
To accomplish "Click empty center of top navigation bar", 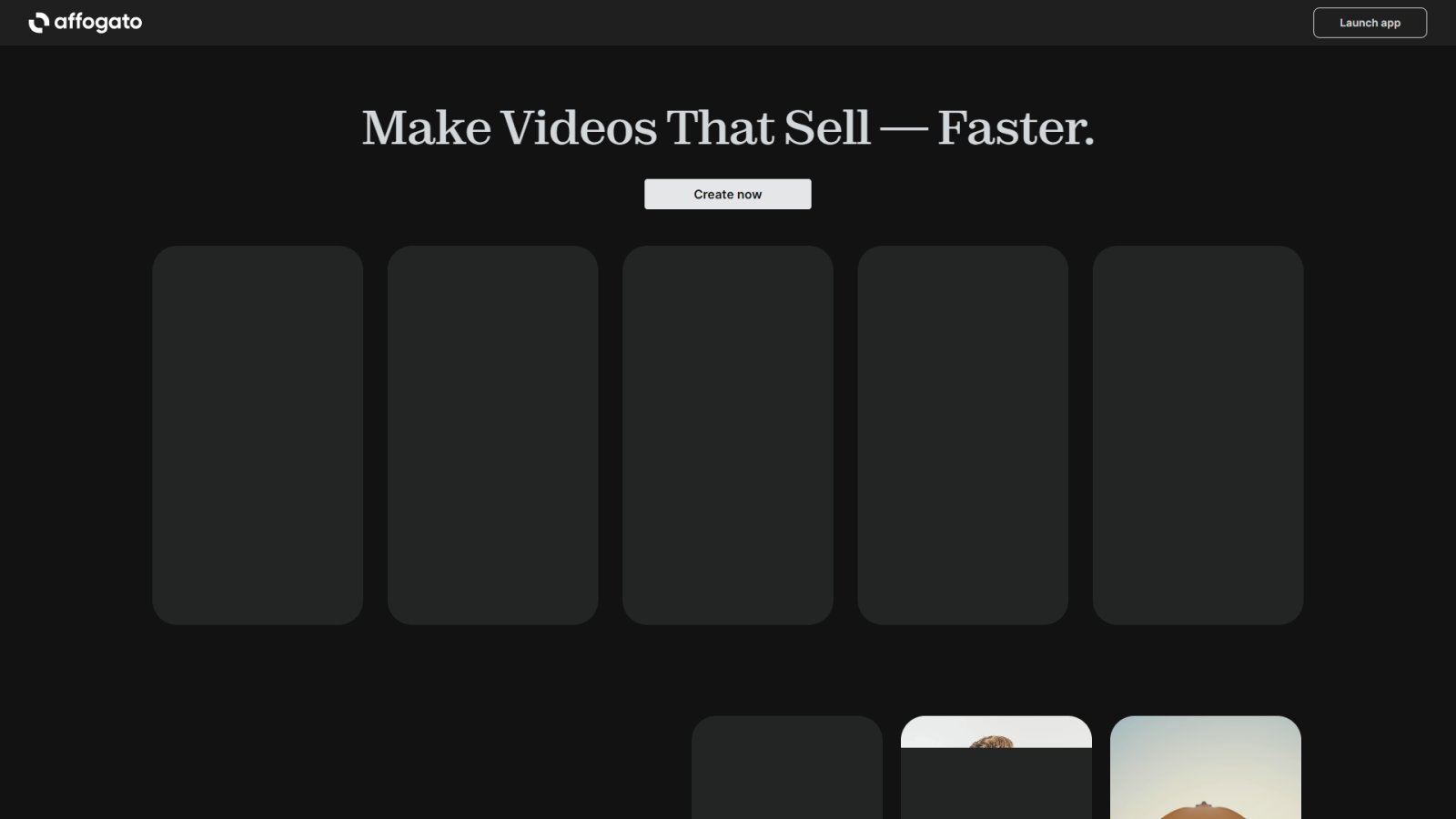I will (x=728, y=23).
